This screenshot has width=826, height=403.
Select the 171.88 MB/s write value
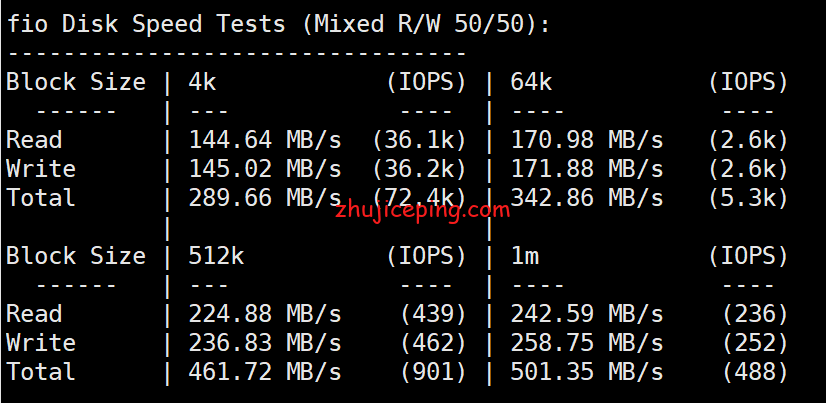click(589, 169)
